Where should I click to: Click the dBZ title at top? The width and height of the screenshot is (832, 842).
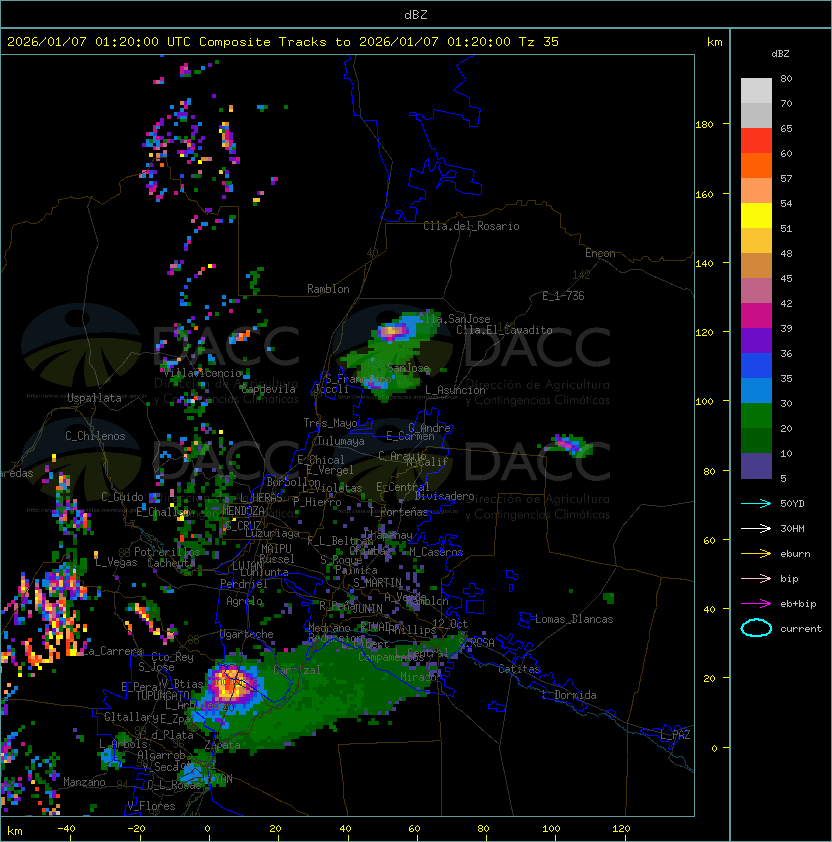pos(416,14)
